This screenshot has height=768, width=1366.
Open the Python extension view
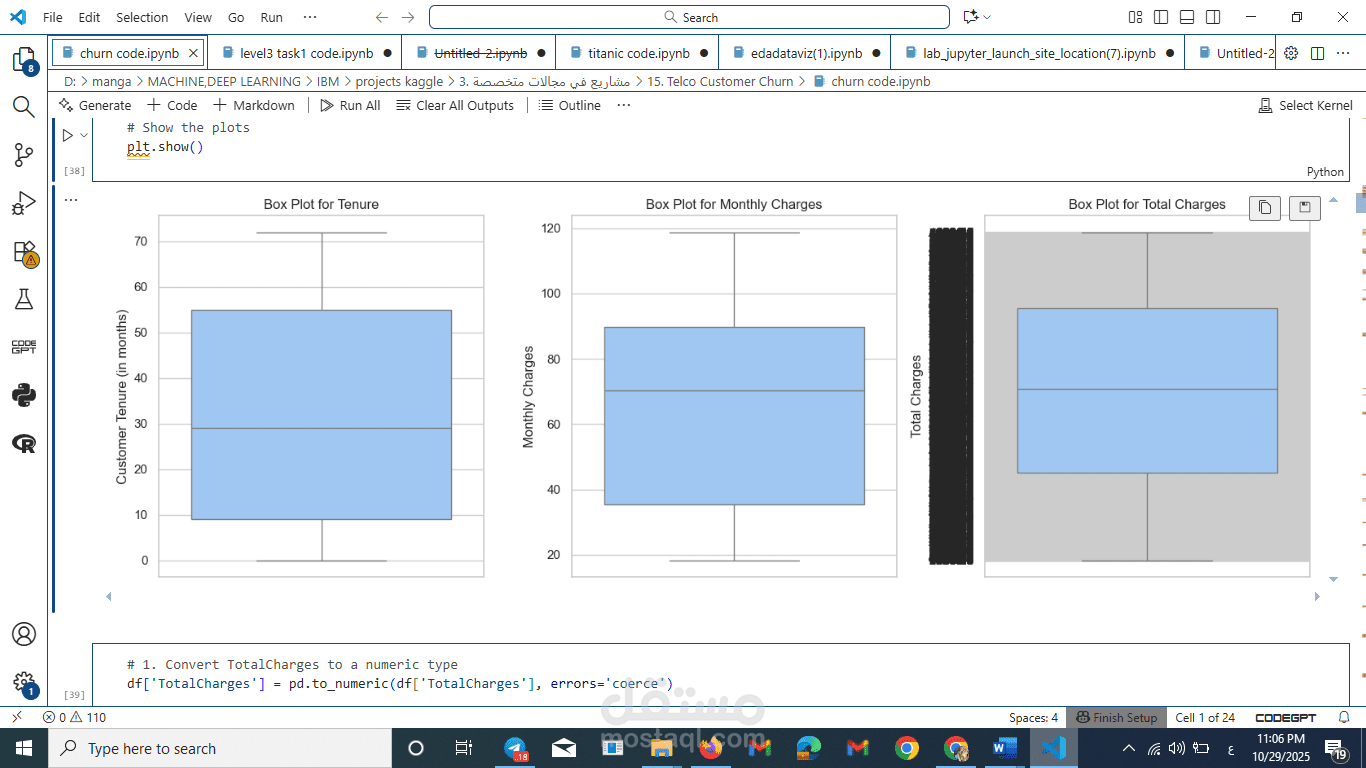(x=24, y=395)
